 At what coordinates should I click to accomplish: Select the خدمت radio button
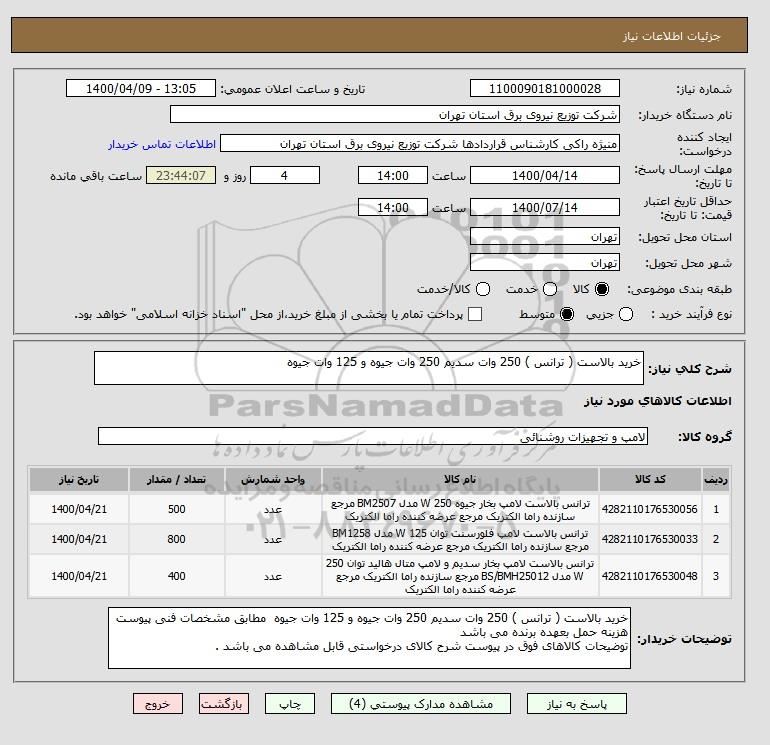coord(550,289)
